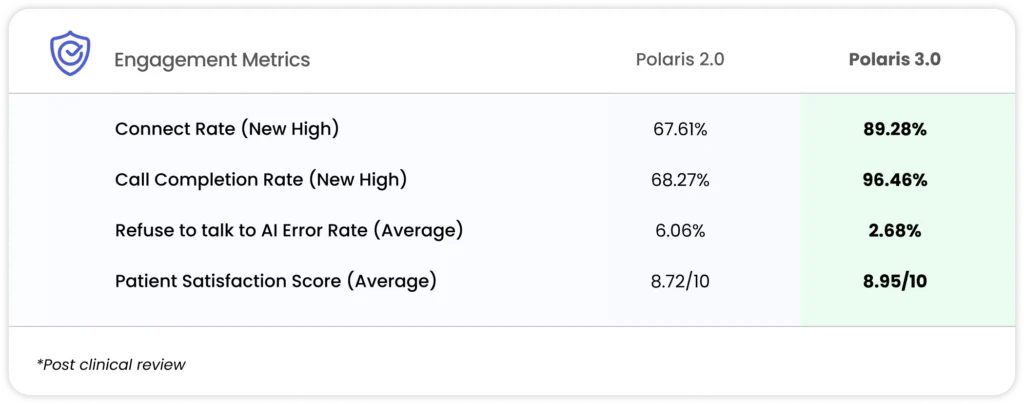Click the 89.28% connect rate value
The width and height of the screenshot is (1024, 404).
(x=895, y=129)
